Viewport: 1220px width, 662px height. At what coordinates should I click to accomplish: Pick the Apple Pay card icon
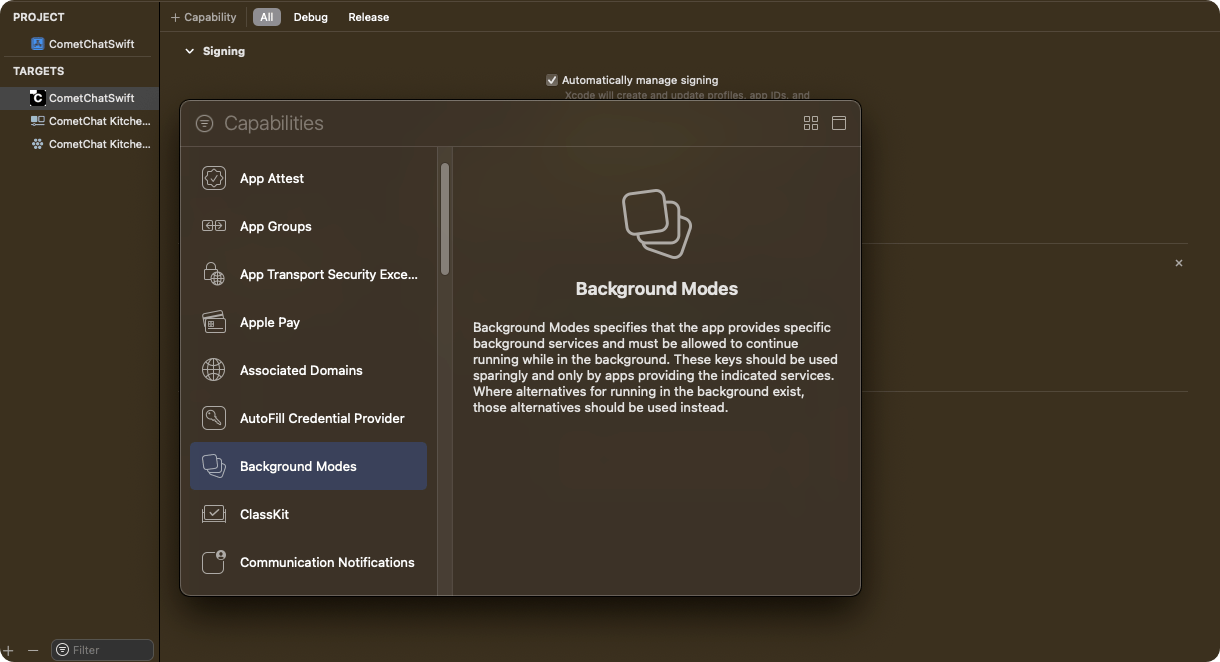tap(214, 322)
